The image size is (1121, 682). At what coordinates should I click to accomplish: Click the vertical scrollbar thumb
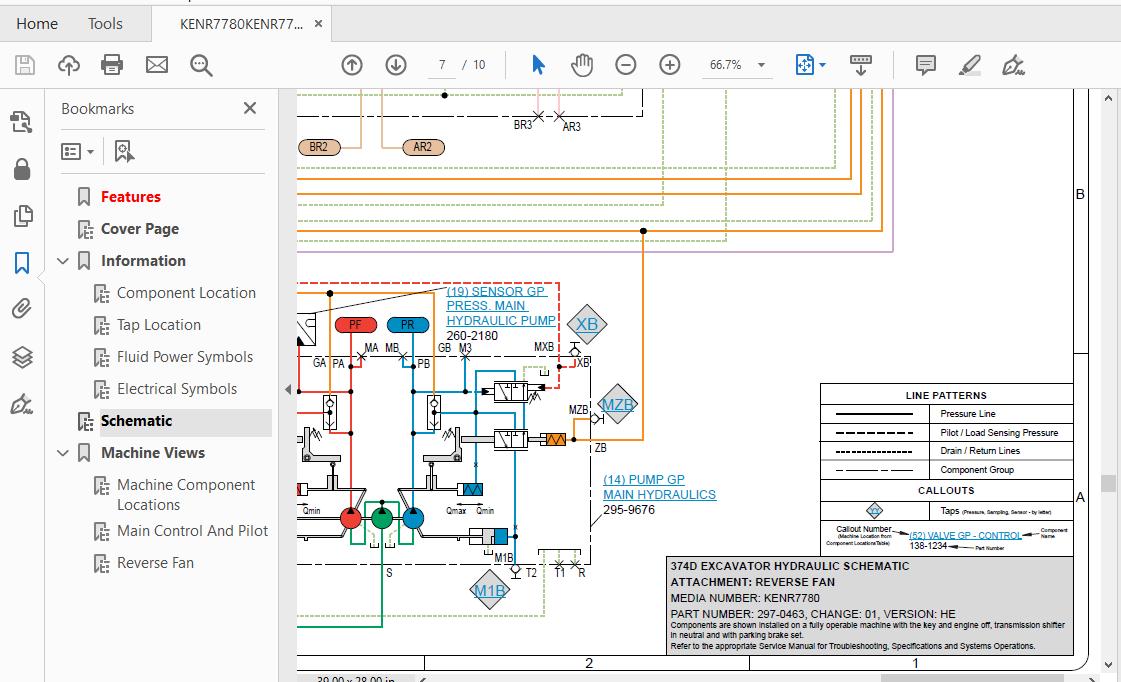[1108, 483]
